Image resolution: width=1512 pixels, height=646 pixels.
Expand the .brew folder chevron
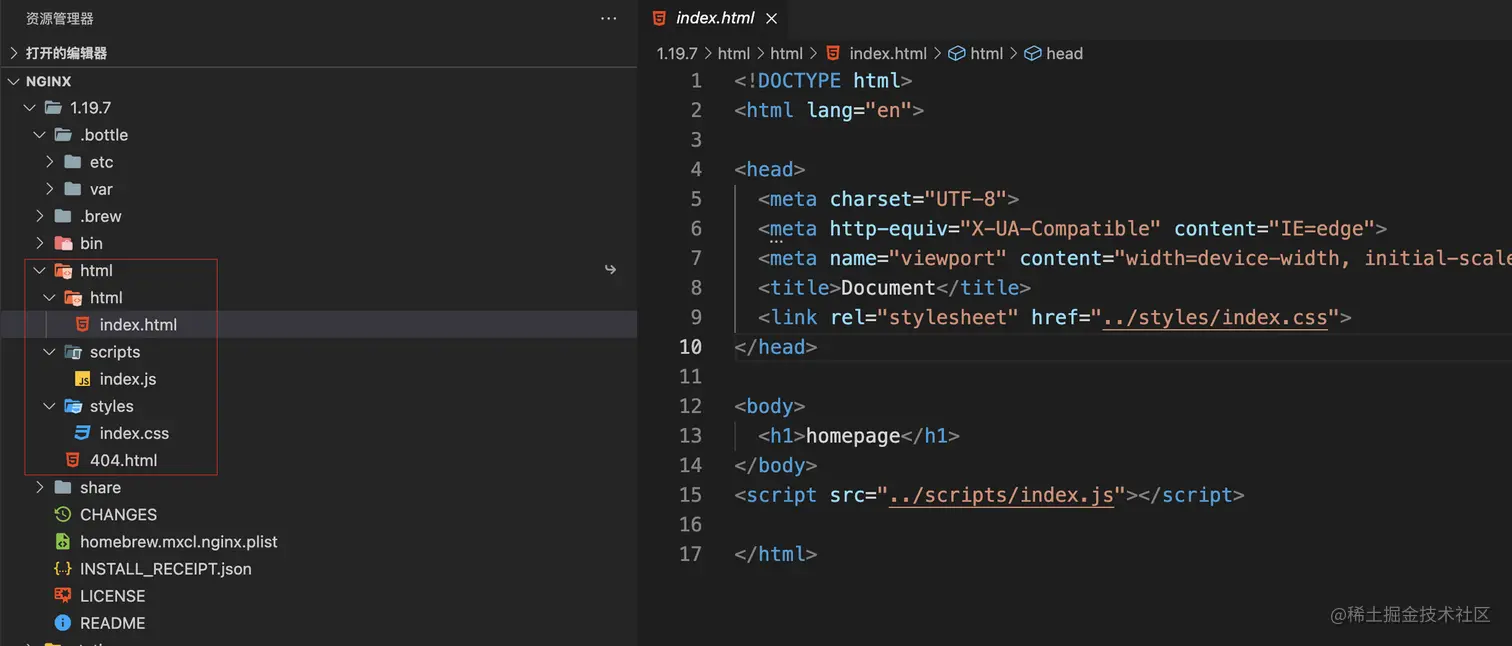coord(40,216)
